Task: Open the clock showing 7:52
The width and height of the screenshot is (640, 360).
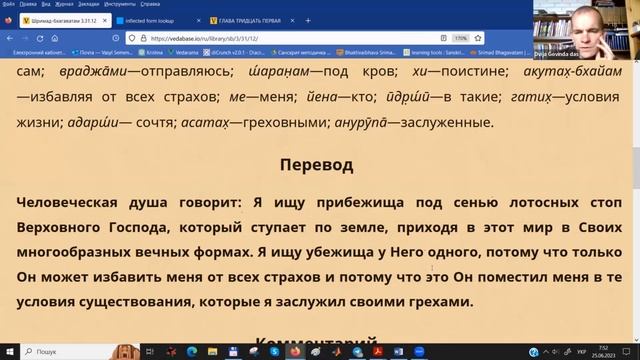Action: (x=603, y=352)
